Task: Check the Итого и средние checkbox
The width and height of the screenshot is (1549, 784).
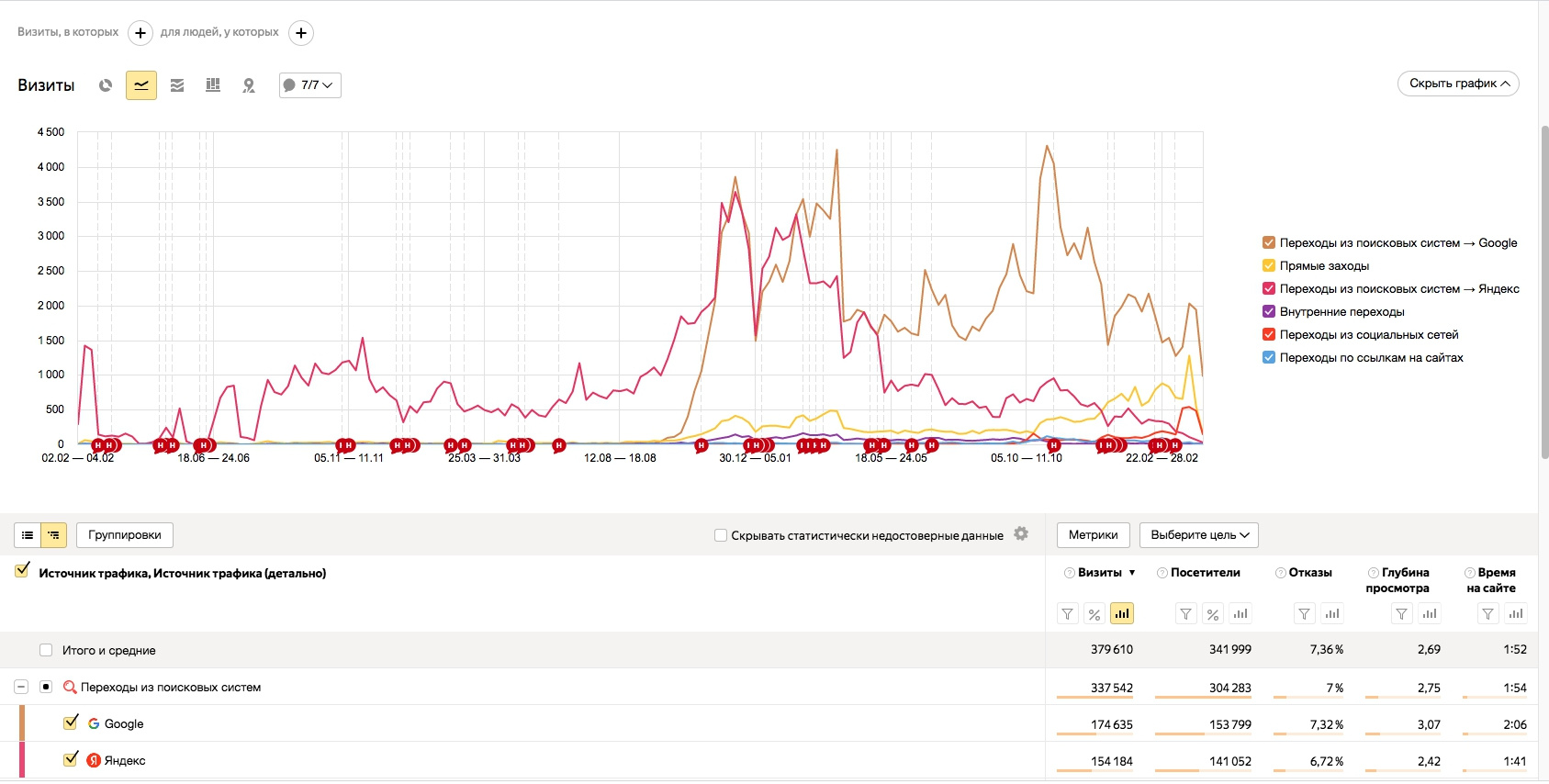Action: coord(46,650)
